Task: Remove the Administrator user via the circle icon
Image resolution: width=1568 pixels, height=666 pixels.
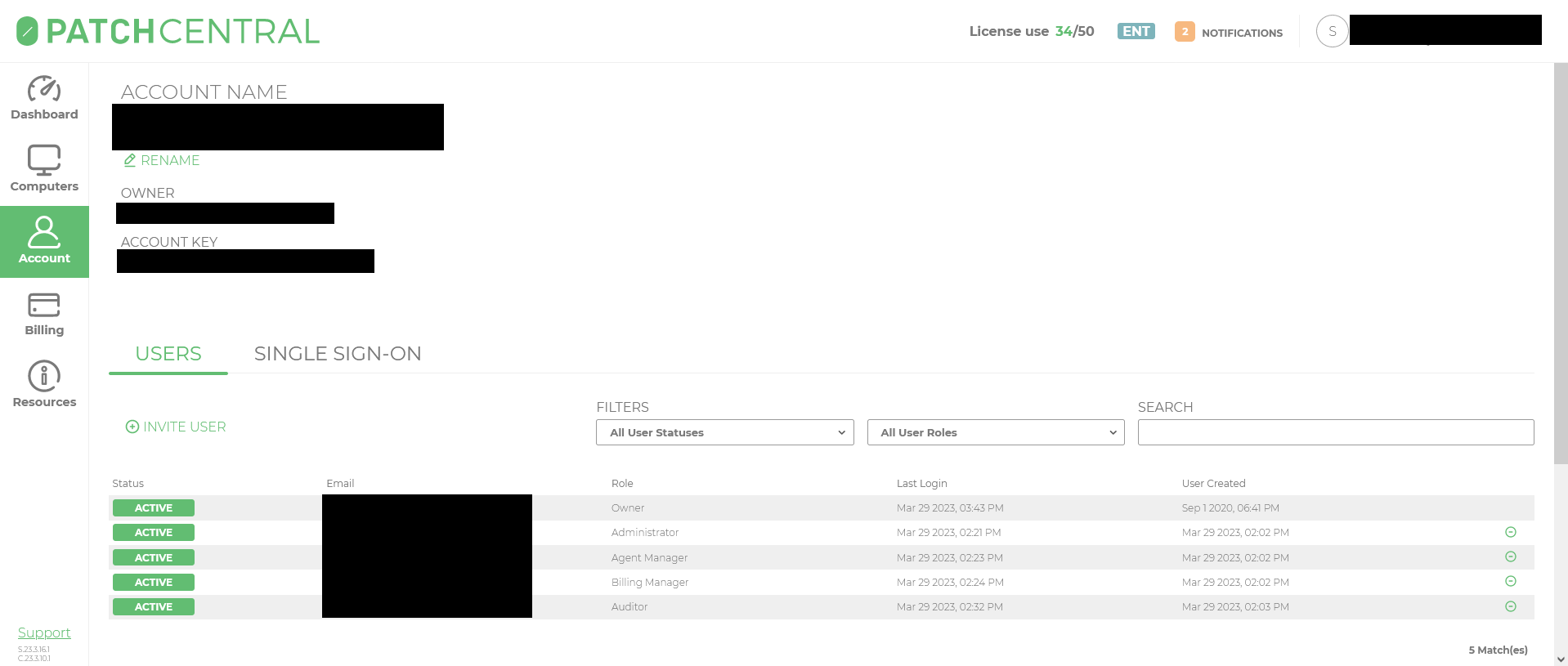Action: (x=1510, y=532)
